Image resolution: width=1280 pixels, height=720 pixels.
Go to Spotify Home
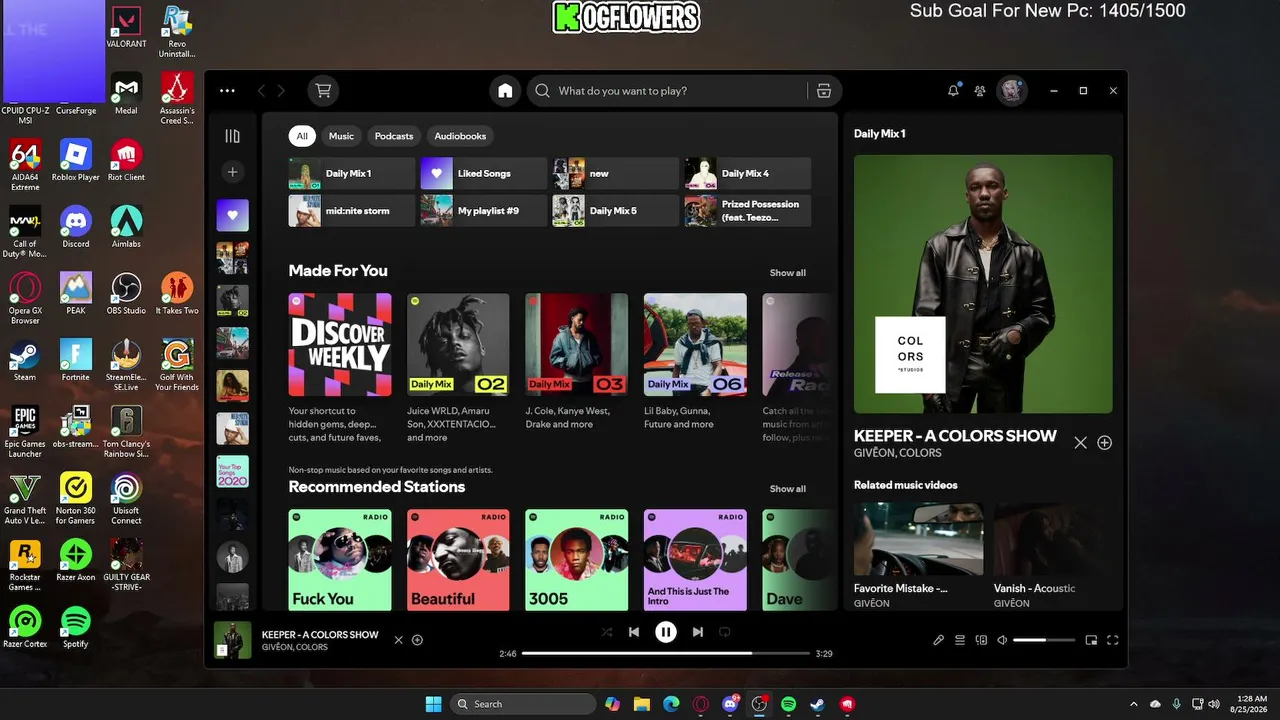coord(505,91)
